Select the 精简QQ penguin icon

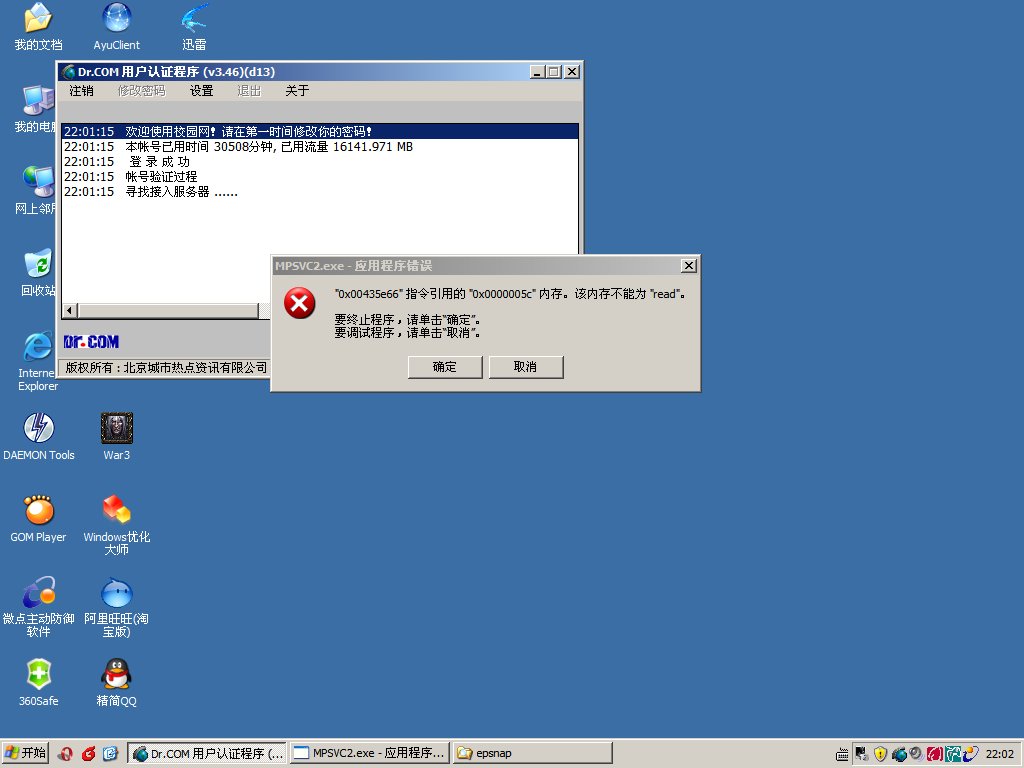117,682
